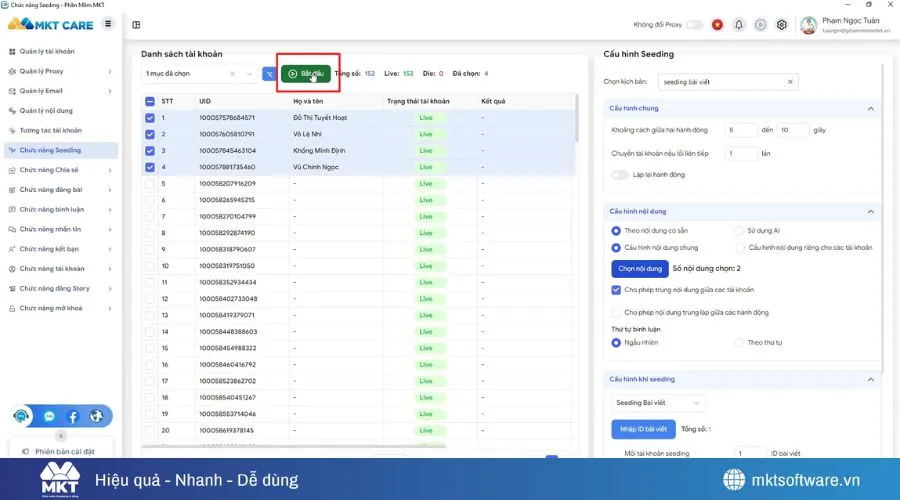Click the Chọn nội dung button
The height and width of the screenshot is (500, 900).
pos(640,269)
